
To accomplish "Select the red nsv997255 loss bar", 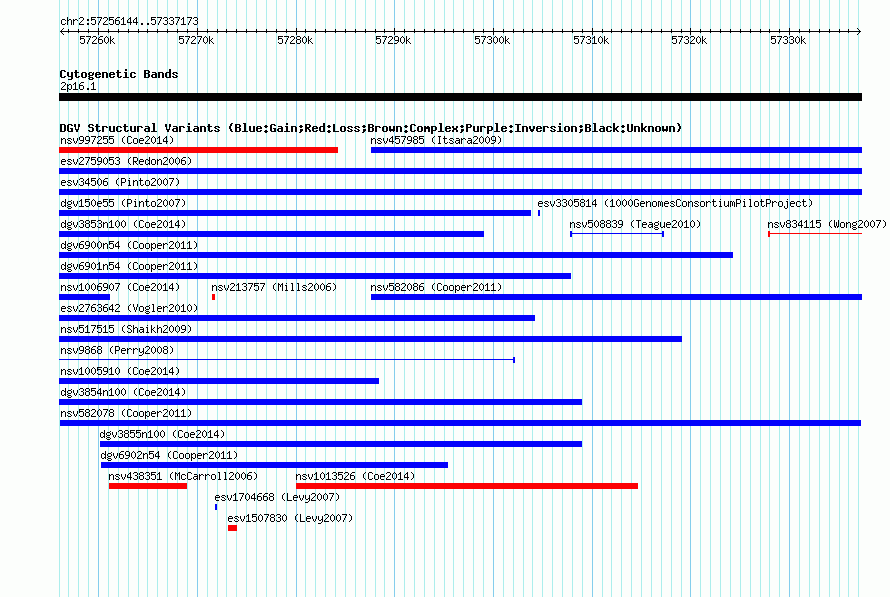I will click(x=199, y=150).
